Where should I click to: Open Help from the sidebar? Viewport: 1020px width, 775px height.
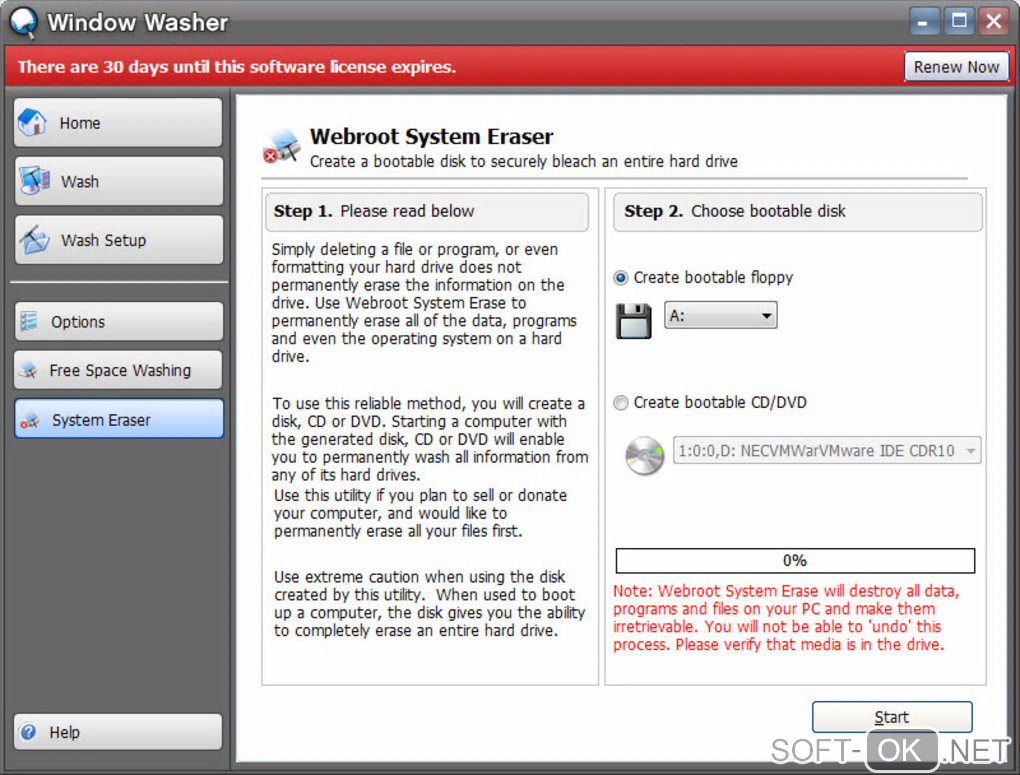point(118,732)
